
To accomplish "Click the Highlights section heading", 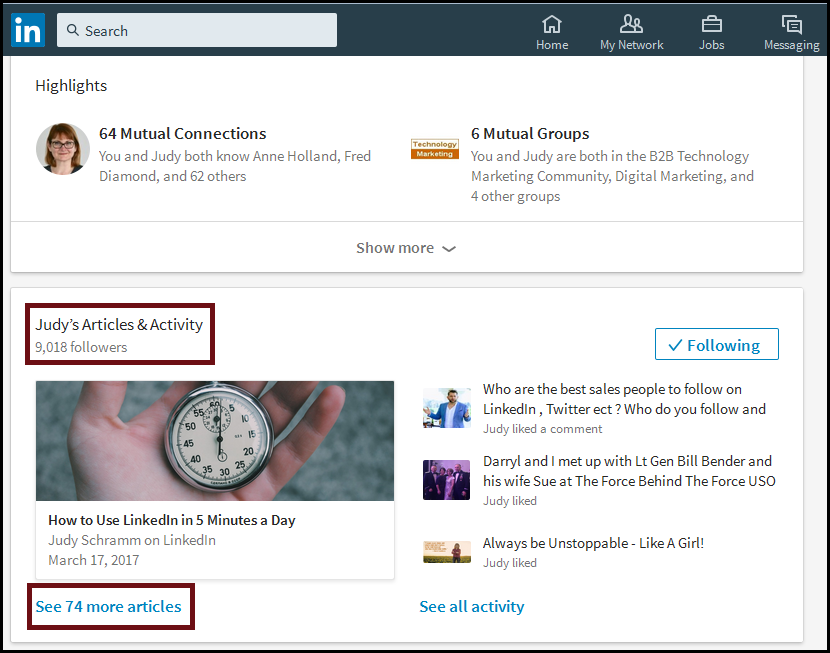I will click(71, 86).
